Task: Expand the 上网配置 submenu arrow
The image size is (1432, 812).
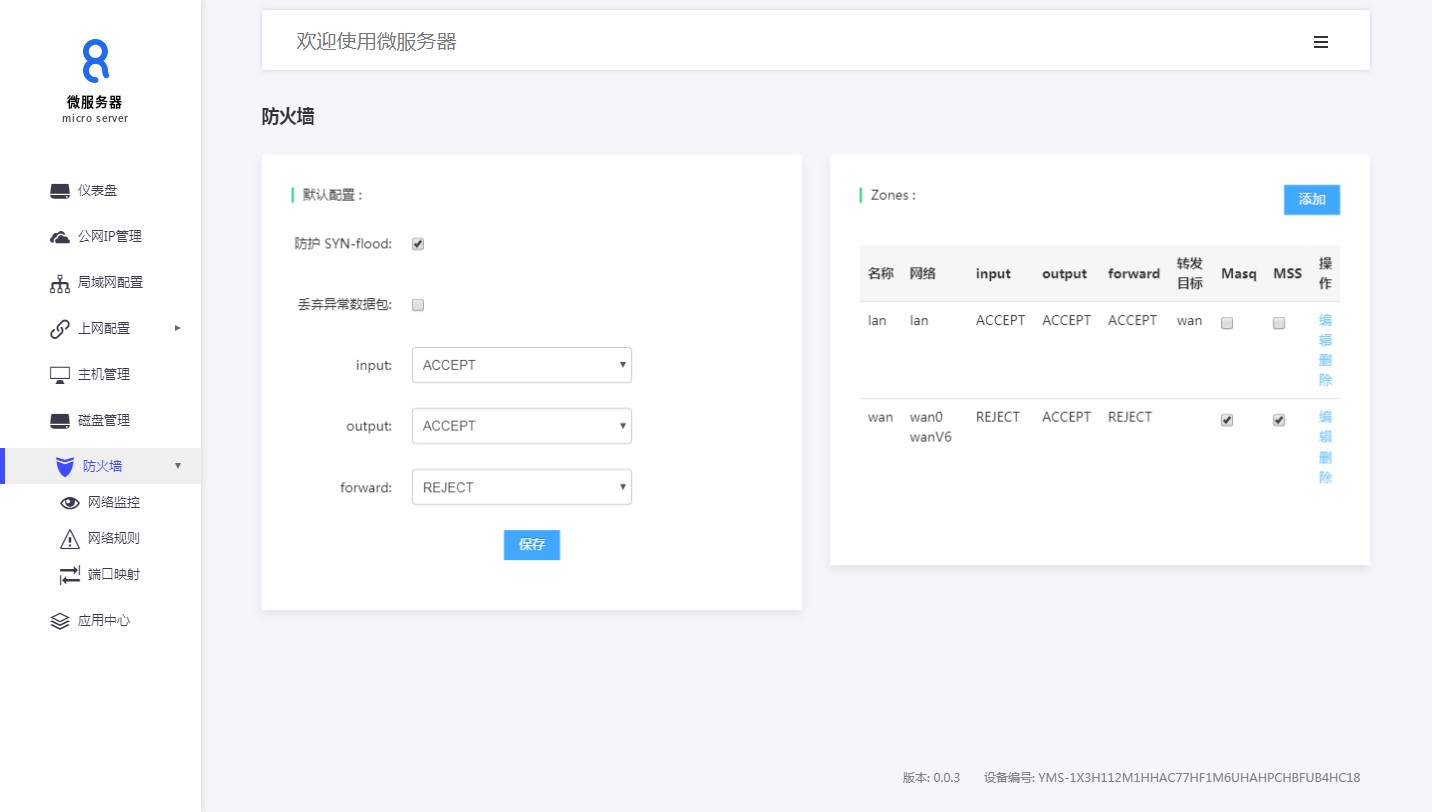Action: 178,328
